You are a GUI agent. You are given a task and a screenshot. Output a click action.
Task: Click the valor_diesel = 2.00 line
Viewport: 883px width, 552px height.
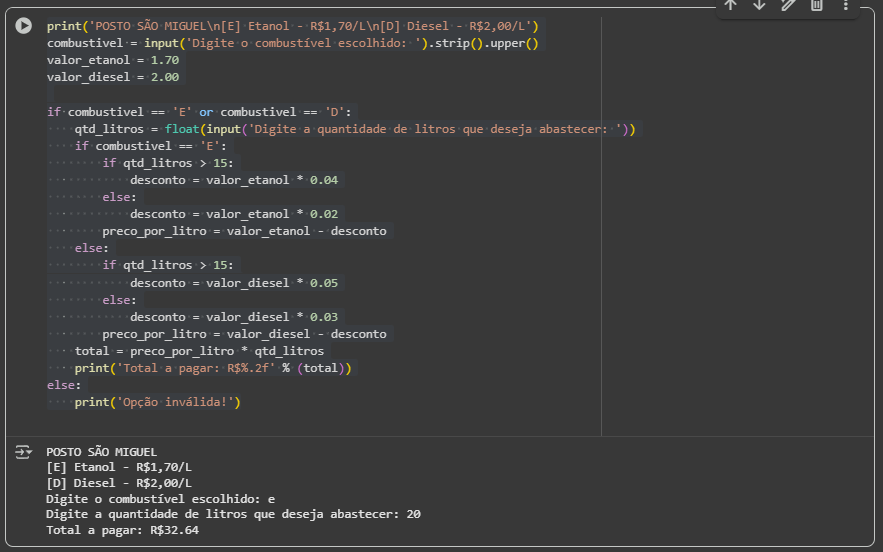(112, 77)
